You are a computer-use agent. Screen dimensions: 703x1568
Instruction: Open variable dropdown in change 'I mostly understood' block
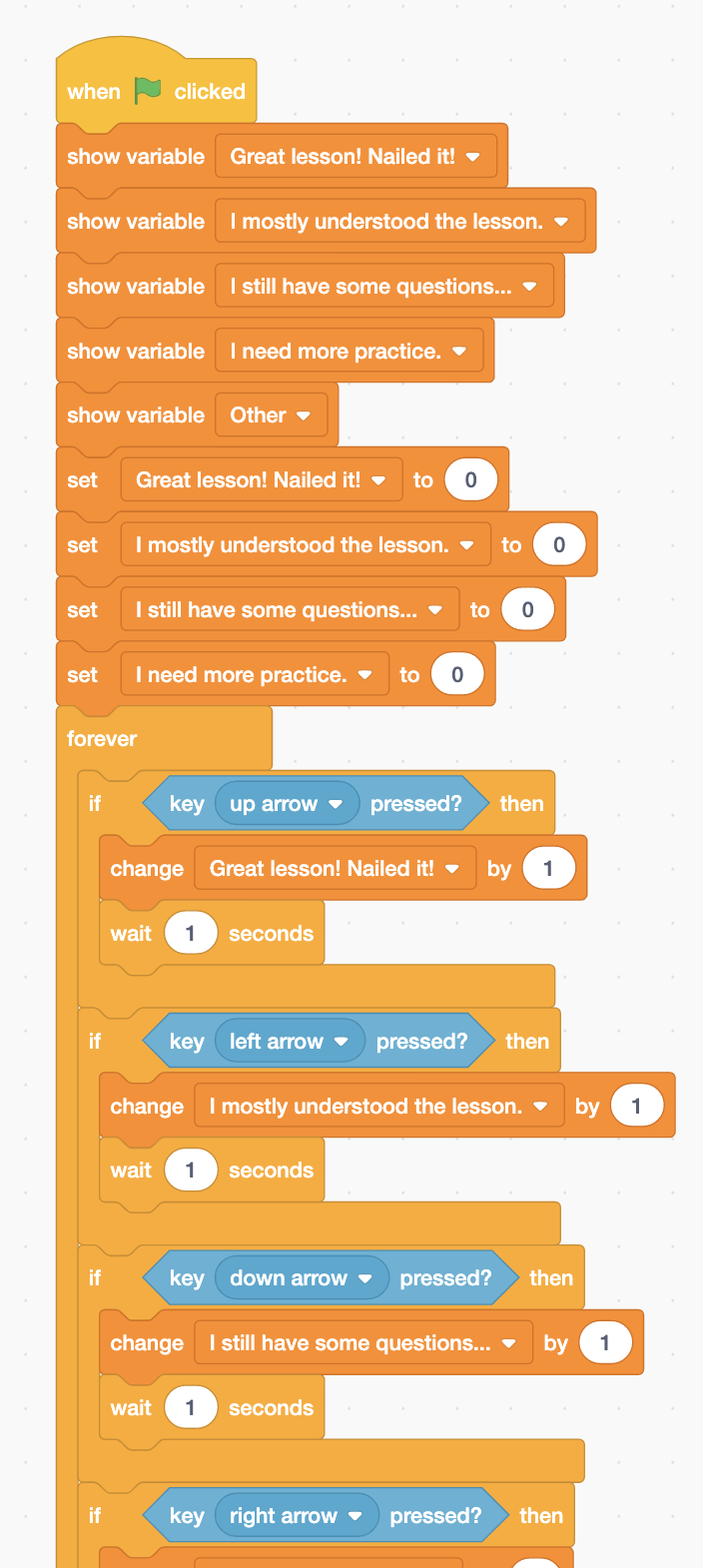pos(540,1107)
